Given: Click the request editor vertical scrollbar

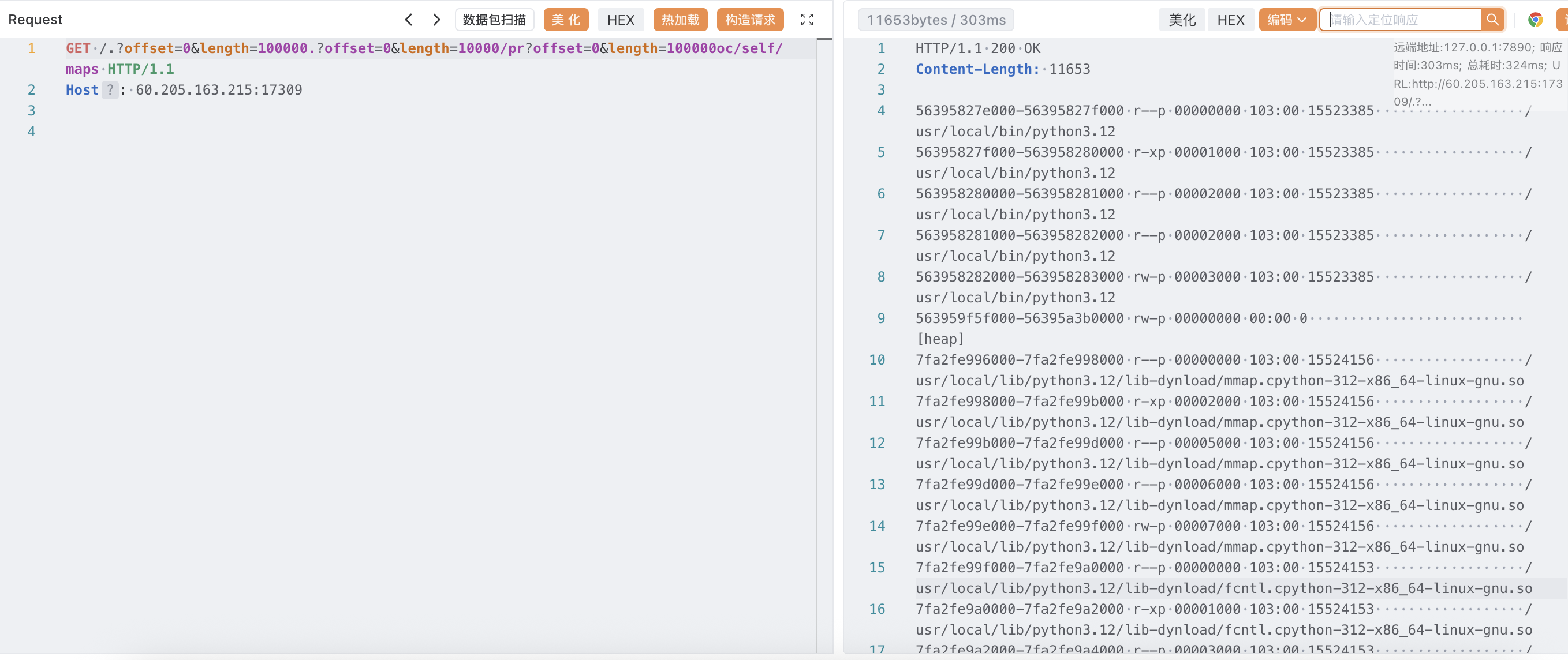Looking at the screenshot, I should (824, 346).
